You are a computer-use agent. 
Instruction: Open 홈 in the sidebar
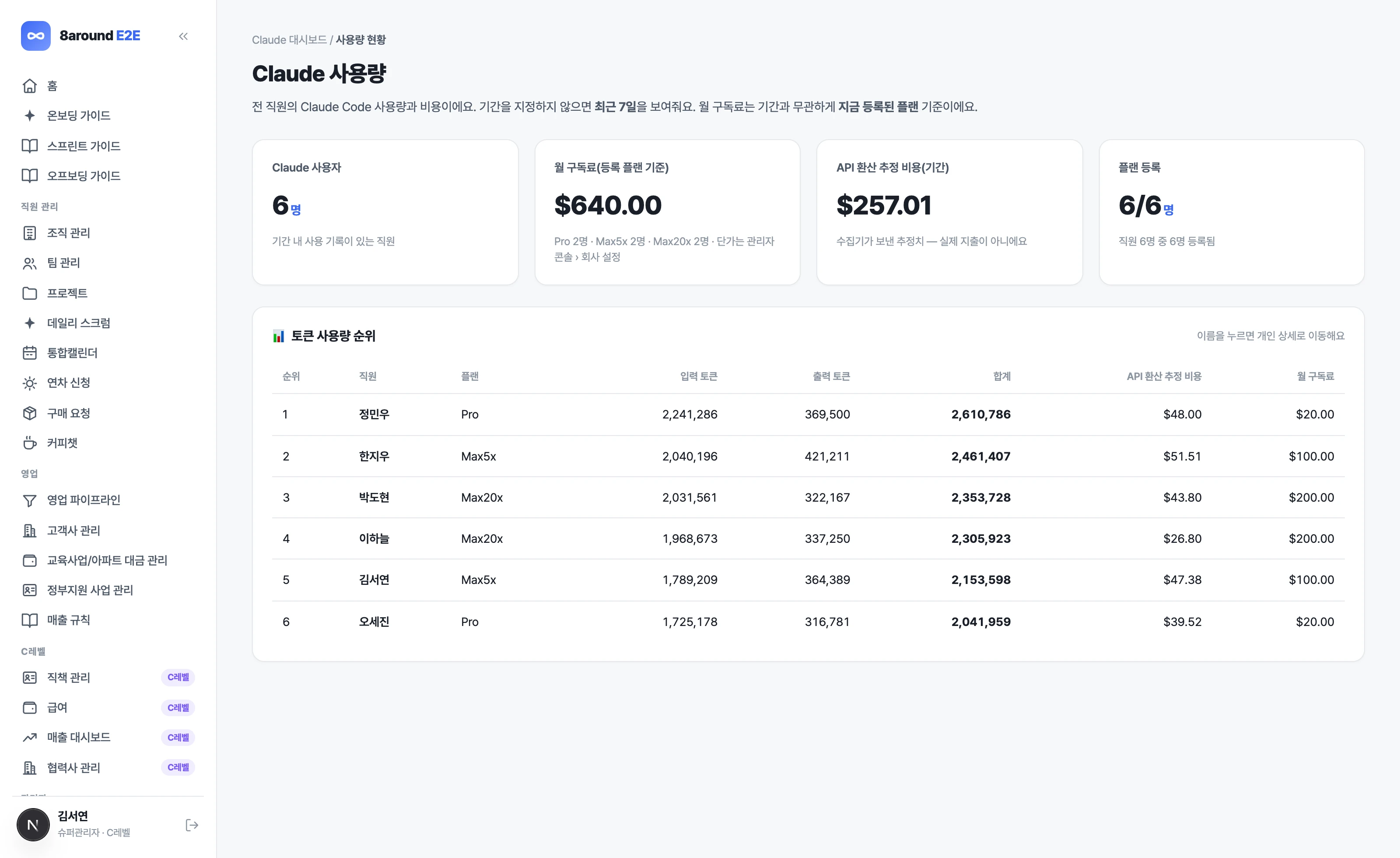click(108, 86)
